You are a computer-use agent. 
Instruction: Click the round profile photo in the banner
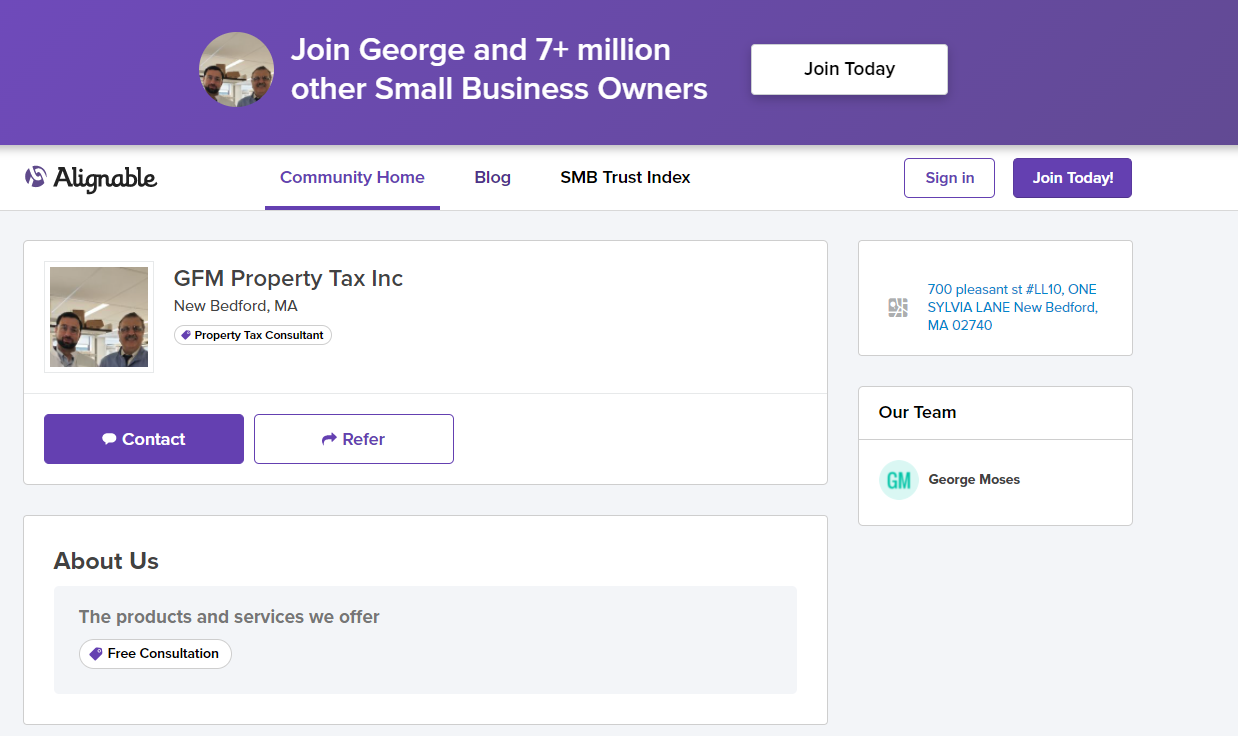point(236,69)
